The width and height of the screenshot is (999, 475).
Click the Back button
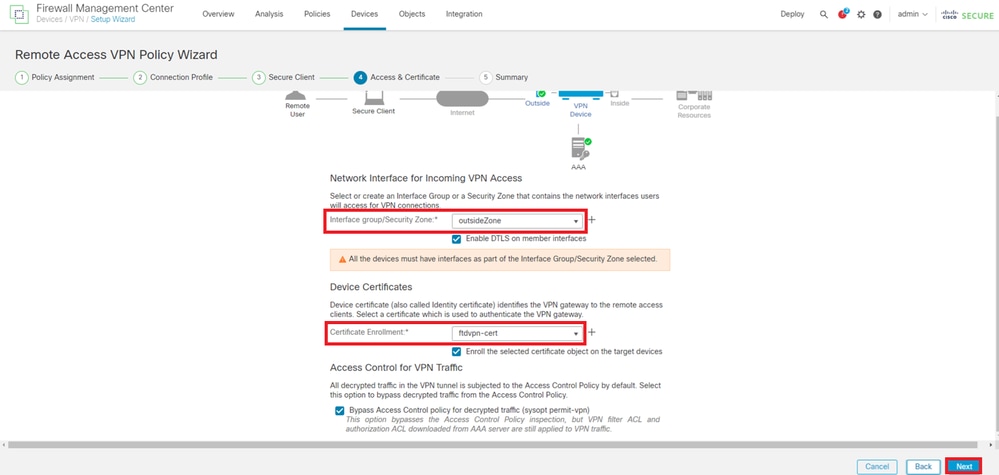click(923, 467)
